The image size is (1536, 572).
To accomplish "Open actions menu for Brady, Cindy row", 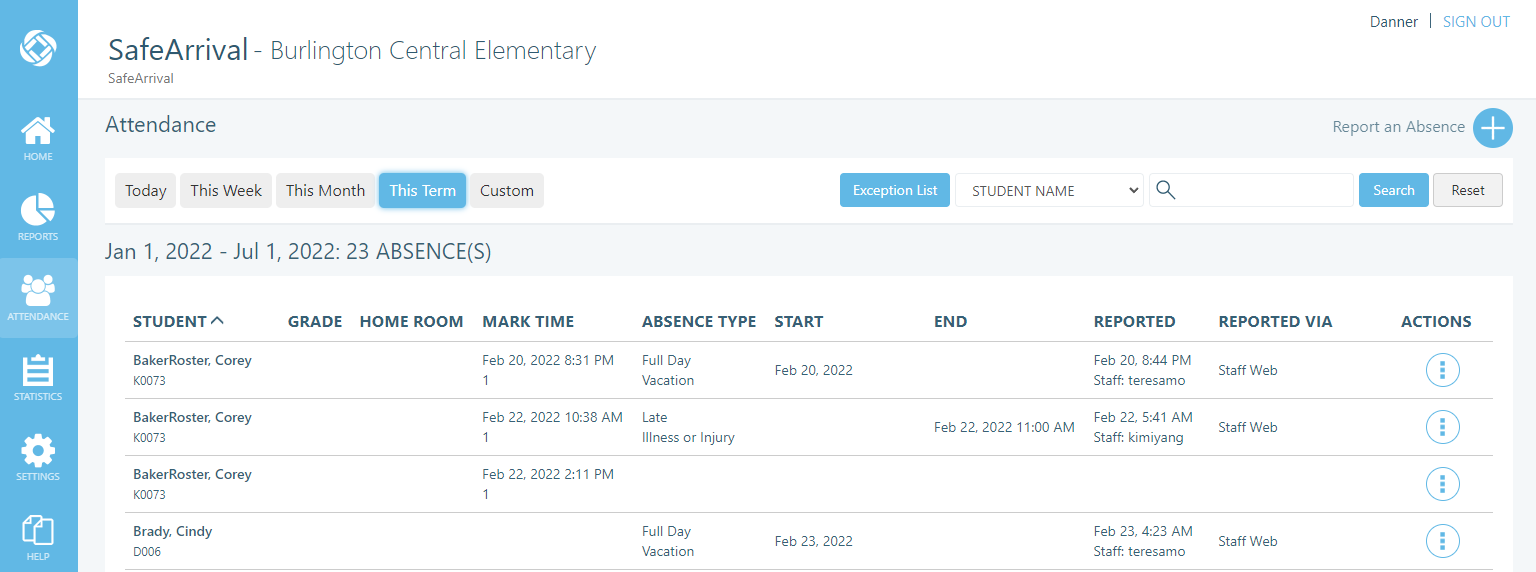I will 1442,541.
